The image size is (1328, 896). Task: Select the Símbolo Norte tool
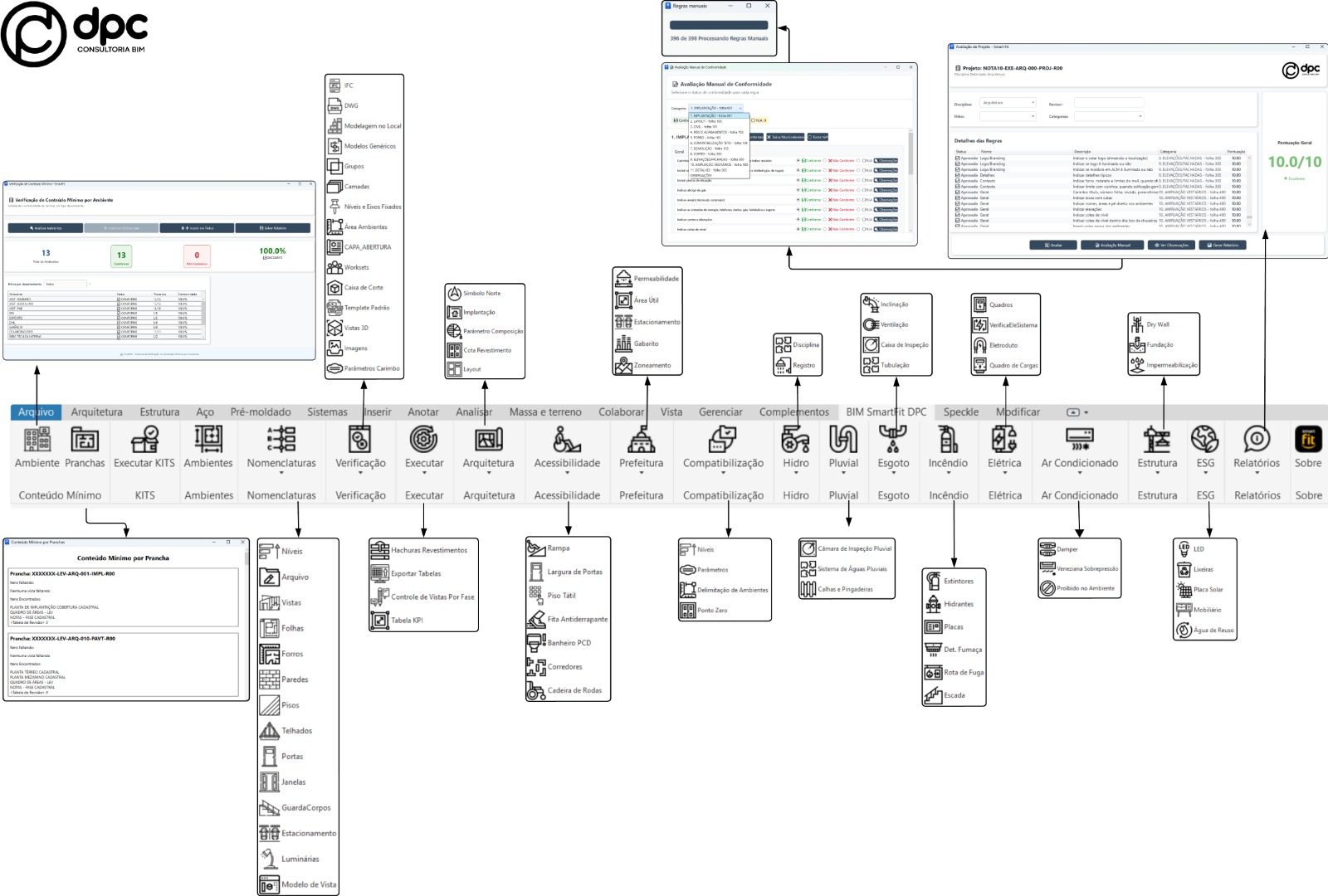474,294
